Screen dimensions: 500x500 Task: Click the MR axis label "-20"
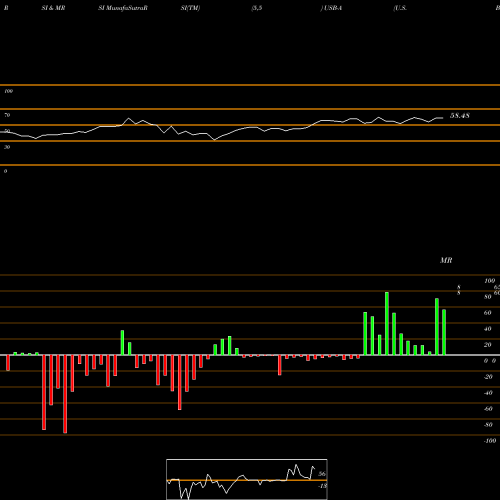point(488,377)
